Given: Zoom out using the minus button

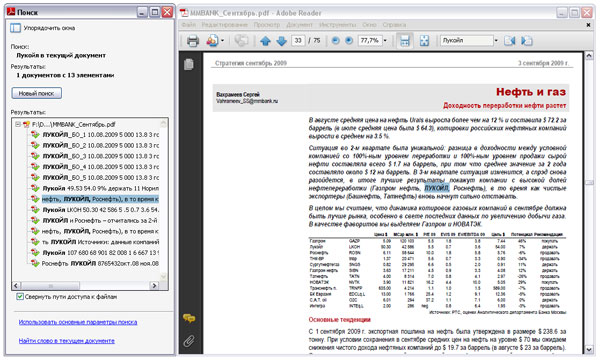Looking at the screenshot, I should (336, 41).
